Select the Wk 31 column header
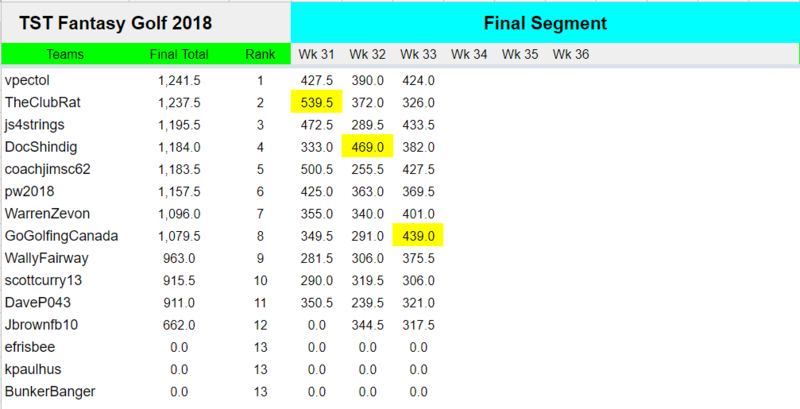 [316, 54]
